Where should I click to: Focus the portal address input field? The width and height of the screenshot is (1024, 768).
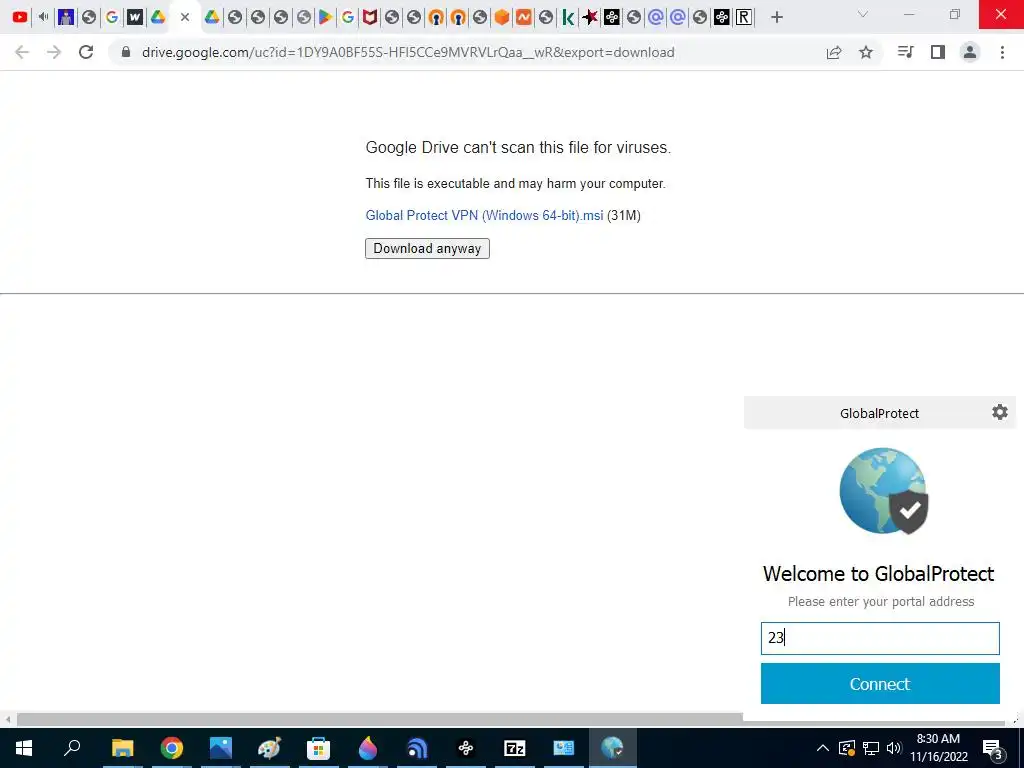tap(880, 638)
